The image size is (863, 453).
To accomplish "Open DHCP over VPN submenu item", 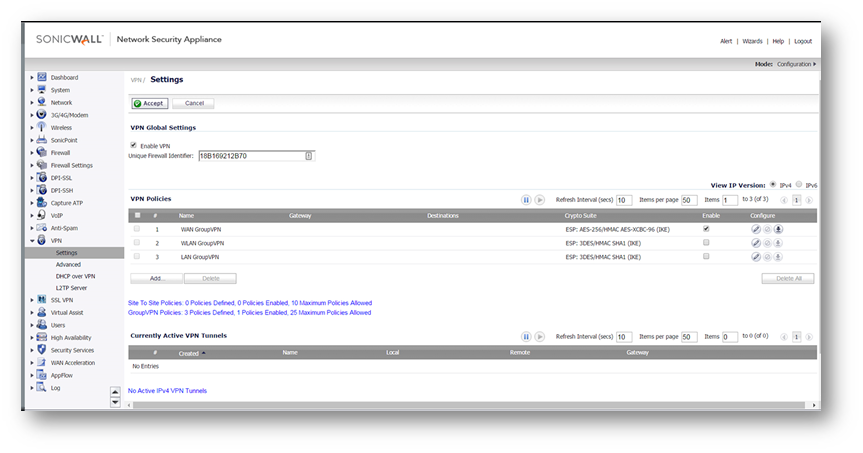I will (75, 276).
